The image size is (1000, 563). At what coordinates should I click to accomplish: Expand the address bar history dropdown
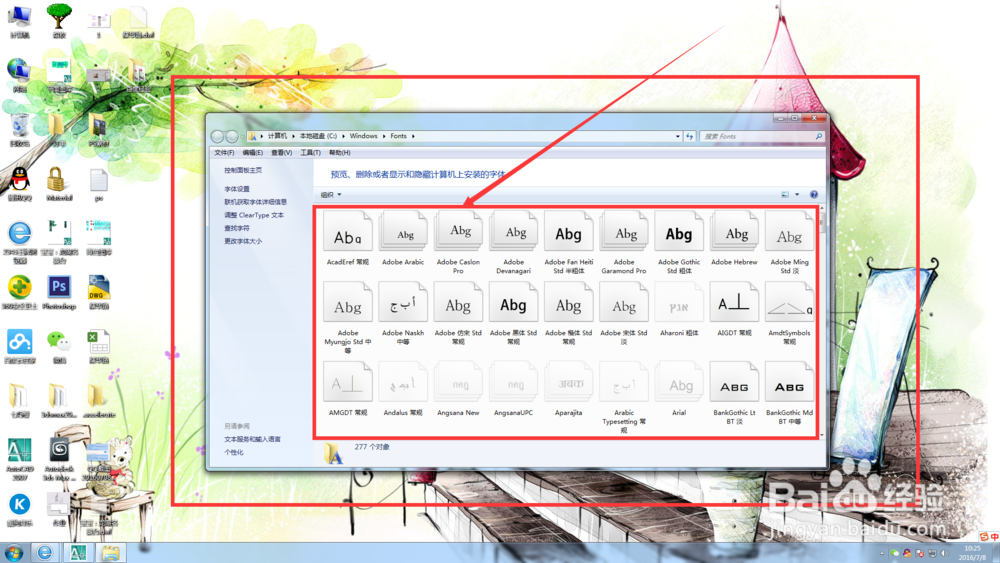coord(677,136)
